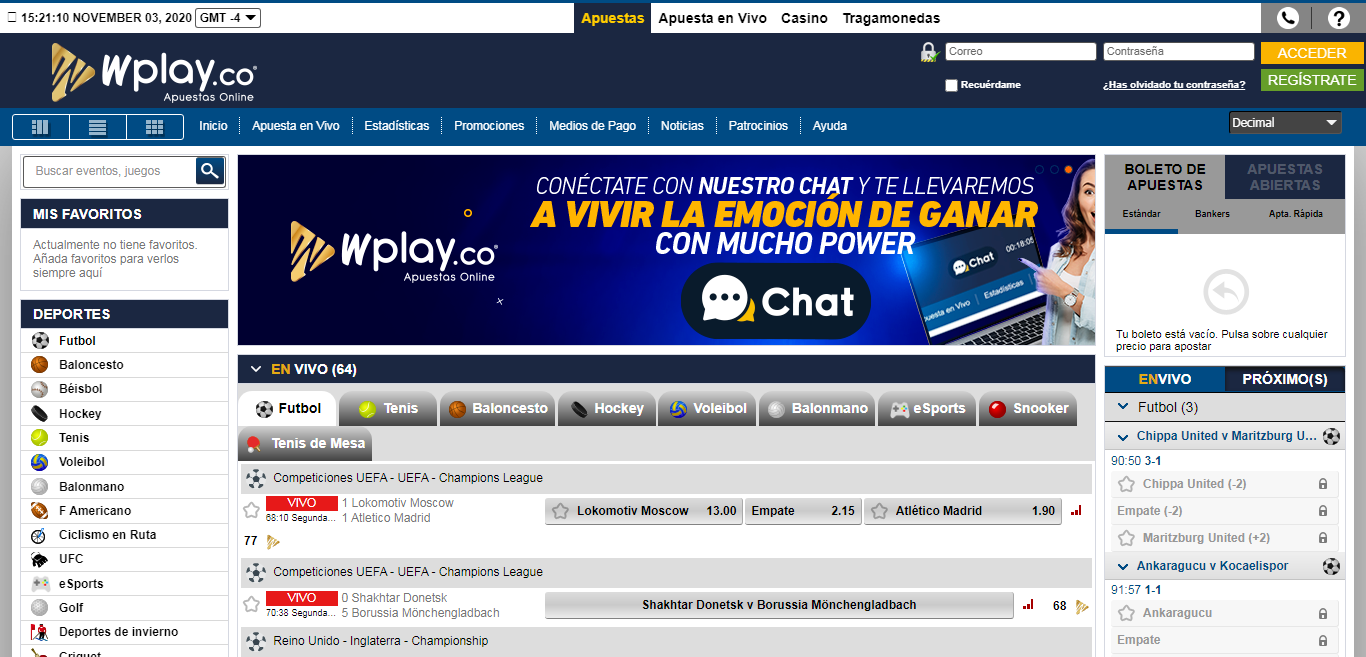Select the grid layout view icon
Viewport: 1366px width, 657px height.
tap(154, 127)
